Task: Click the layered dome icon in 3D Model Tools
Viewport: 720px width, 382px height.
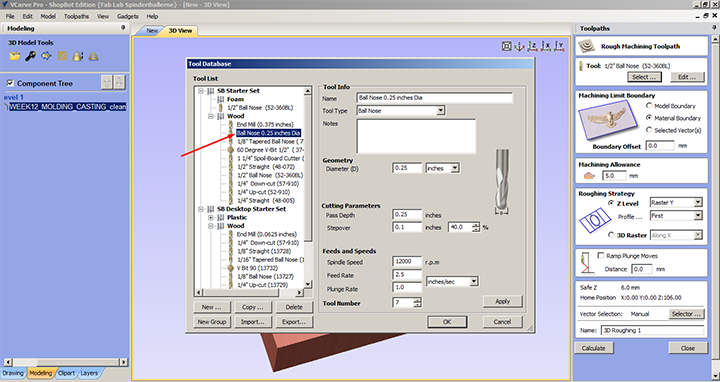Action: [94, 56]
